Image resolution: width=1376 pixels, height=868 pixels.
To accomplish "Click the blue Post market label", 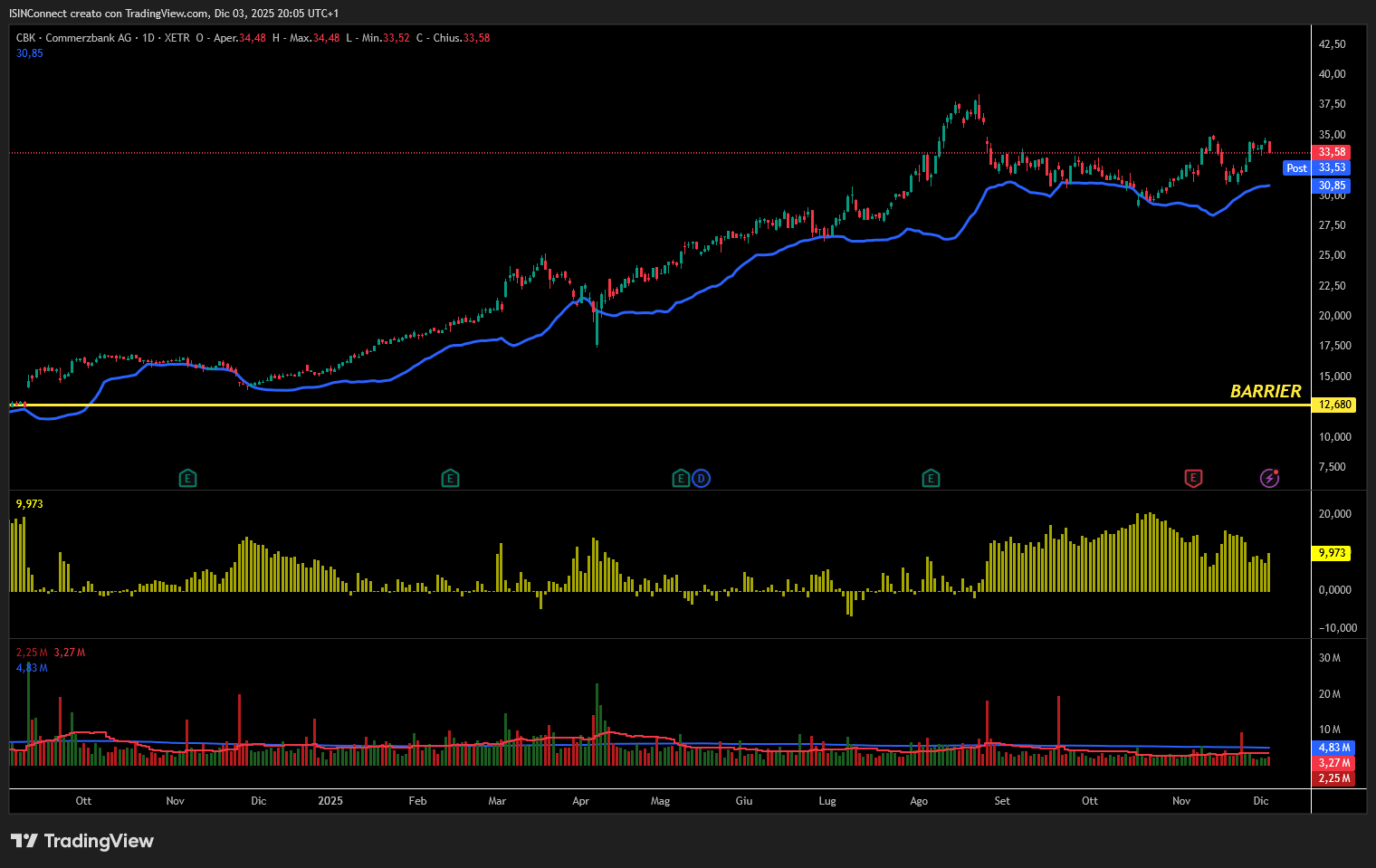I will (1296, 168).
